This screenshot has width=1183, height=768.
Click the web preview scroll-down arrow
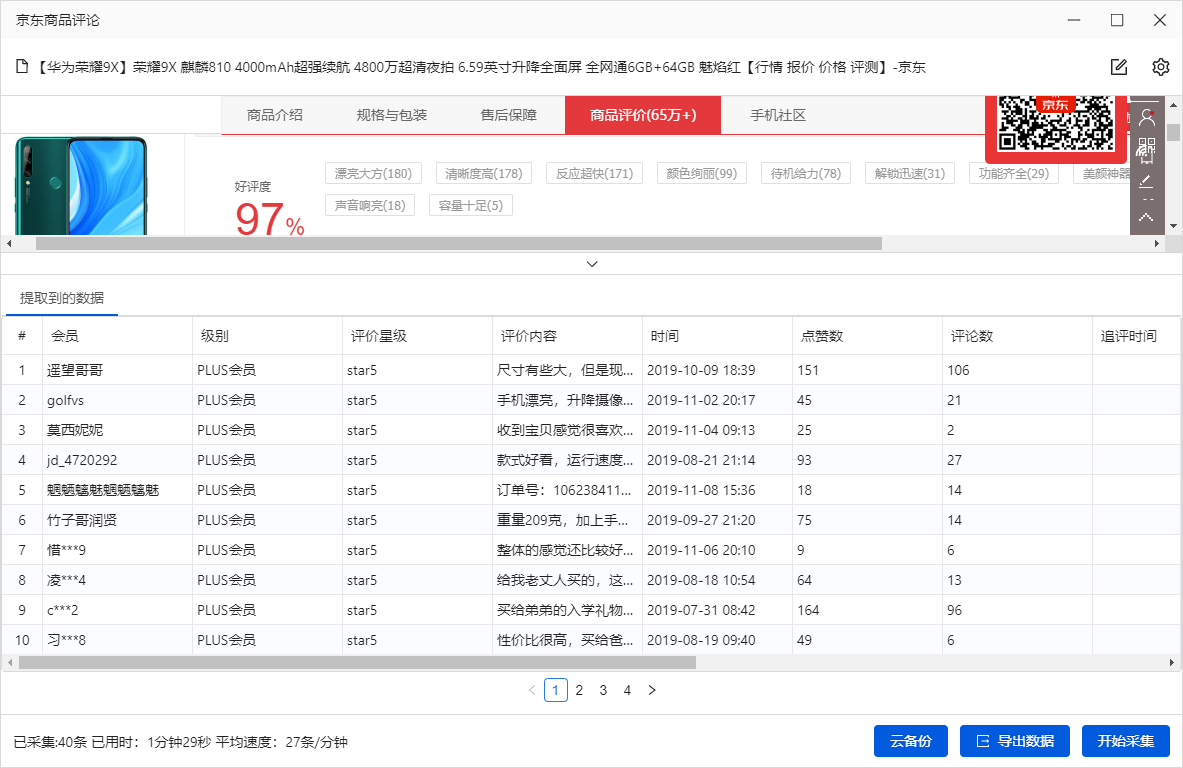tap(1173, 226)
